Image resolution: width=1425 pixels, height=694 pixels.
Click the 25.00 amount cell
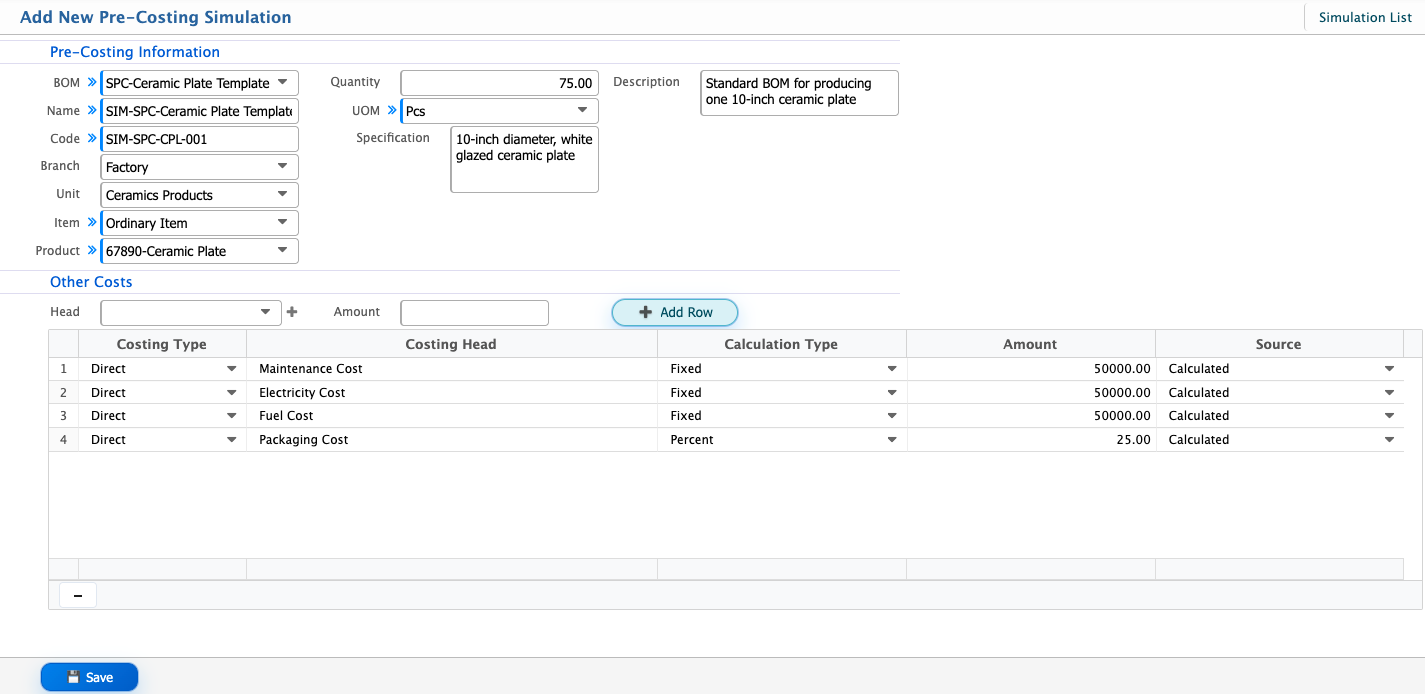coord(1031,440)
